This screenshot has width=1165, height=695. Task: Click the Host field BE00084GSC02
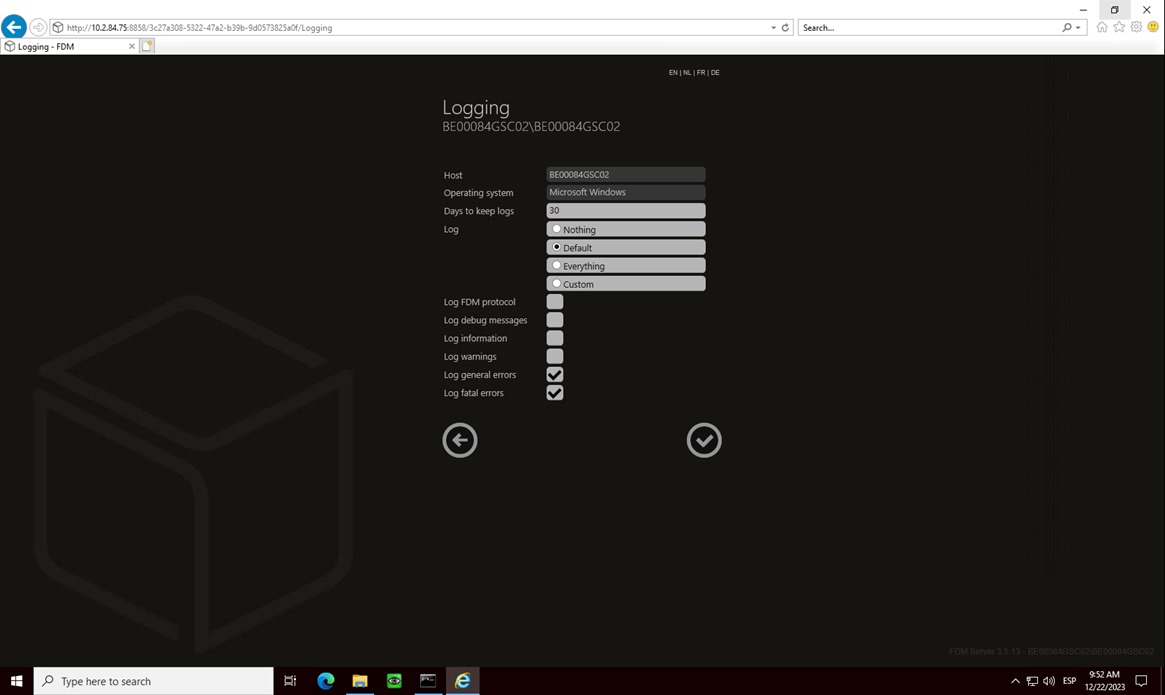pos(626,175)
